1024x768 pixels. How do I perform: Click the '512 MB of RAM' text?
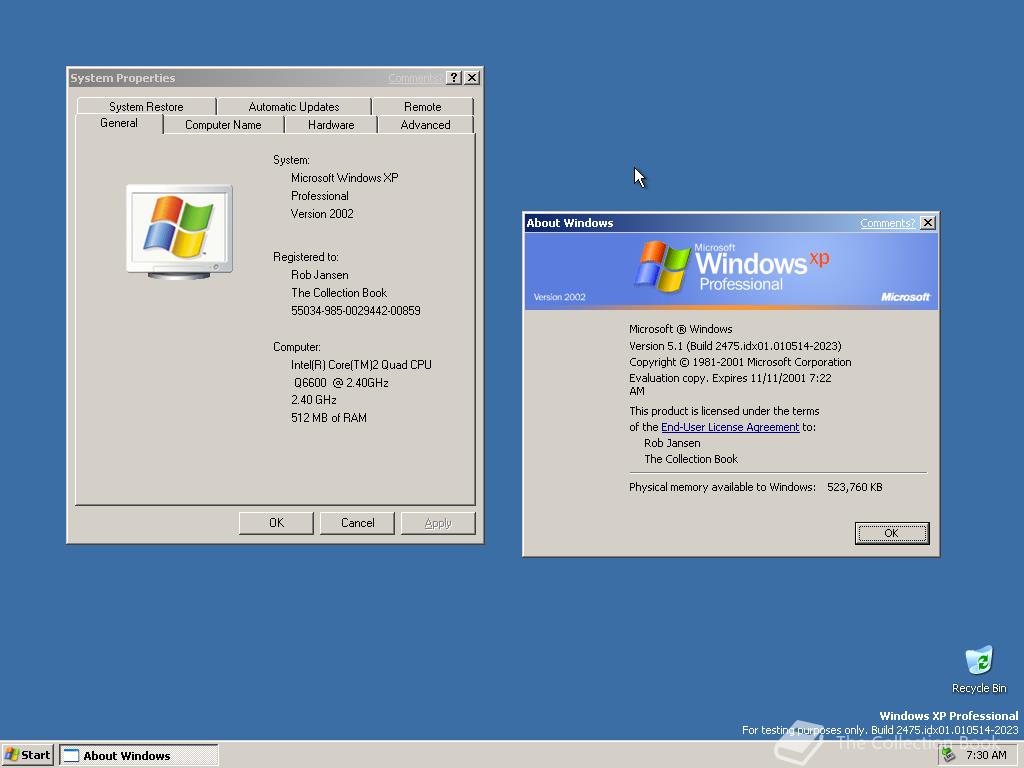328,418
